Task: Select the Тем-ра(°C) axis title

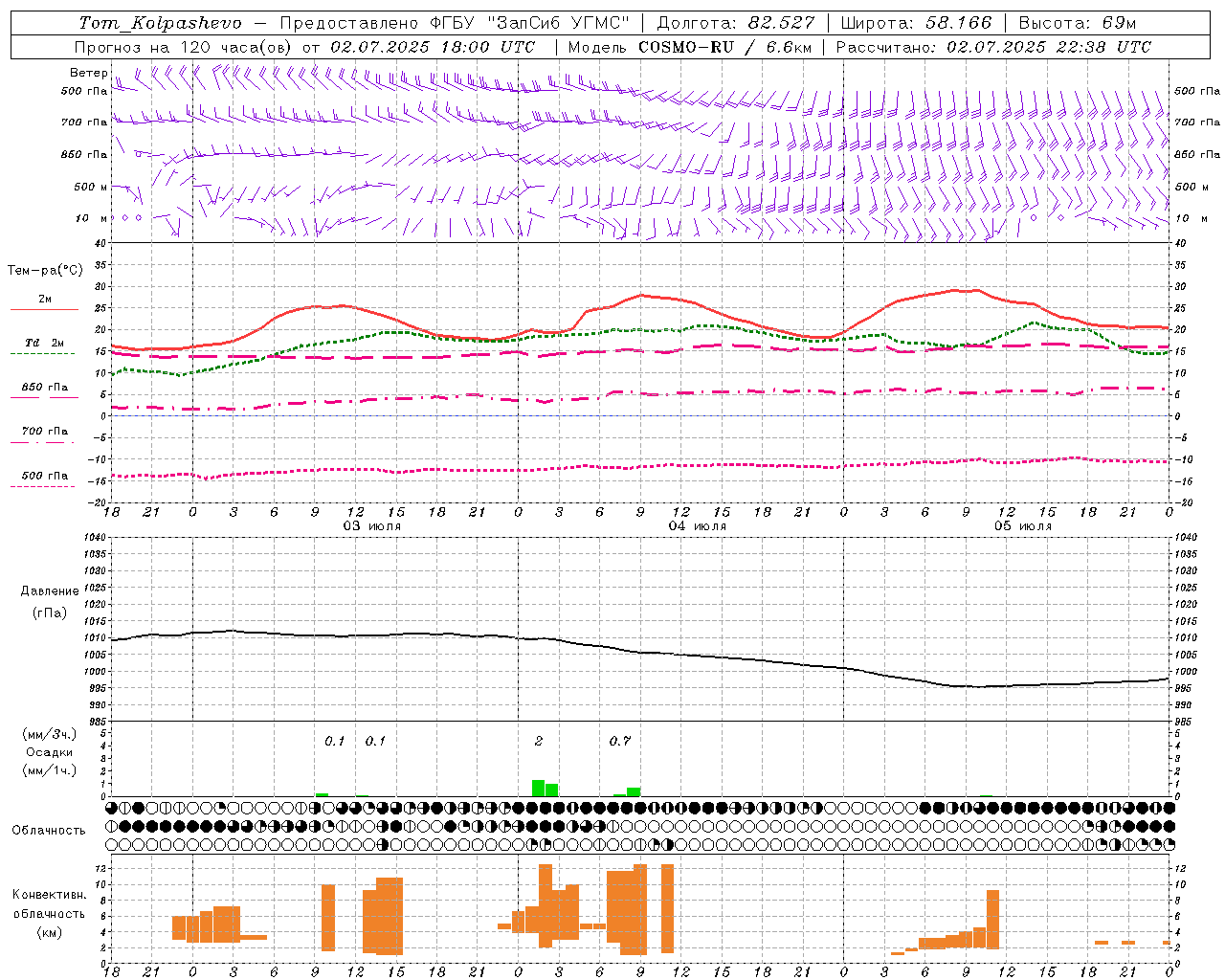Action: click(46, 271)
